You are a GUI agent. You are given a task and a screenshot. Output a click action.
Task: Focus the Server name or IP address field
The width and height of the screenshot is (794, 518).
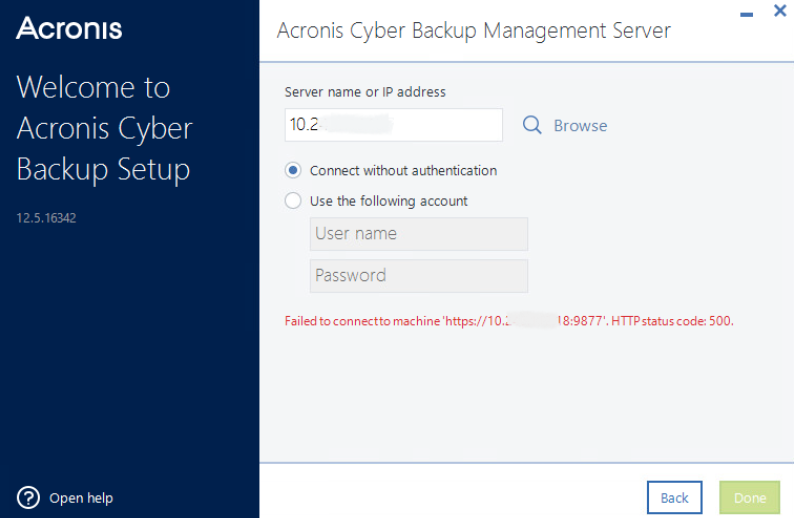[393, 125]
